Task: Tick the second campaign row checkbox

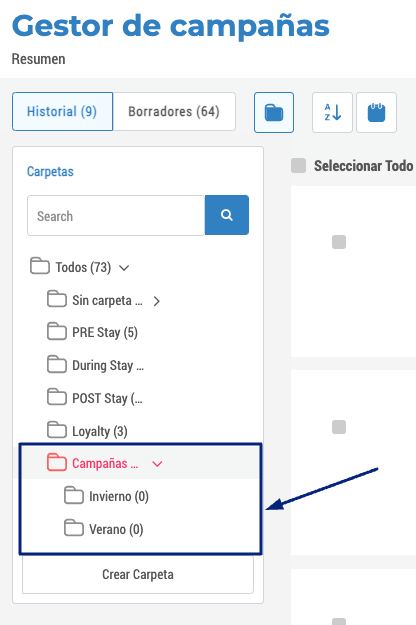Action: pos(339,427)
